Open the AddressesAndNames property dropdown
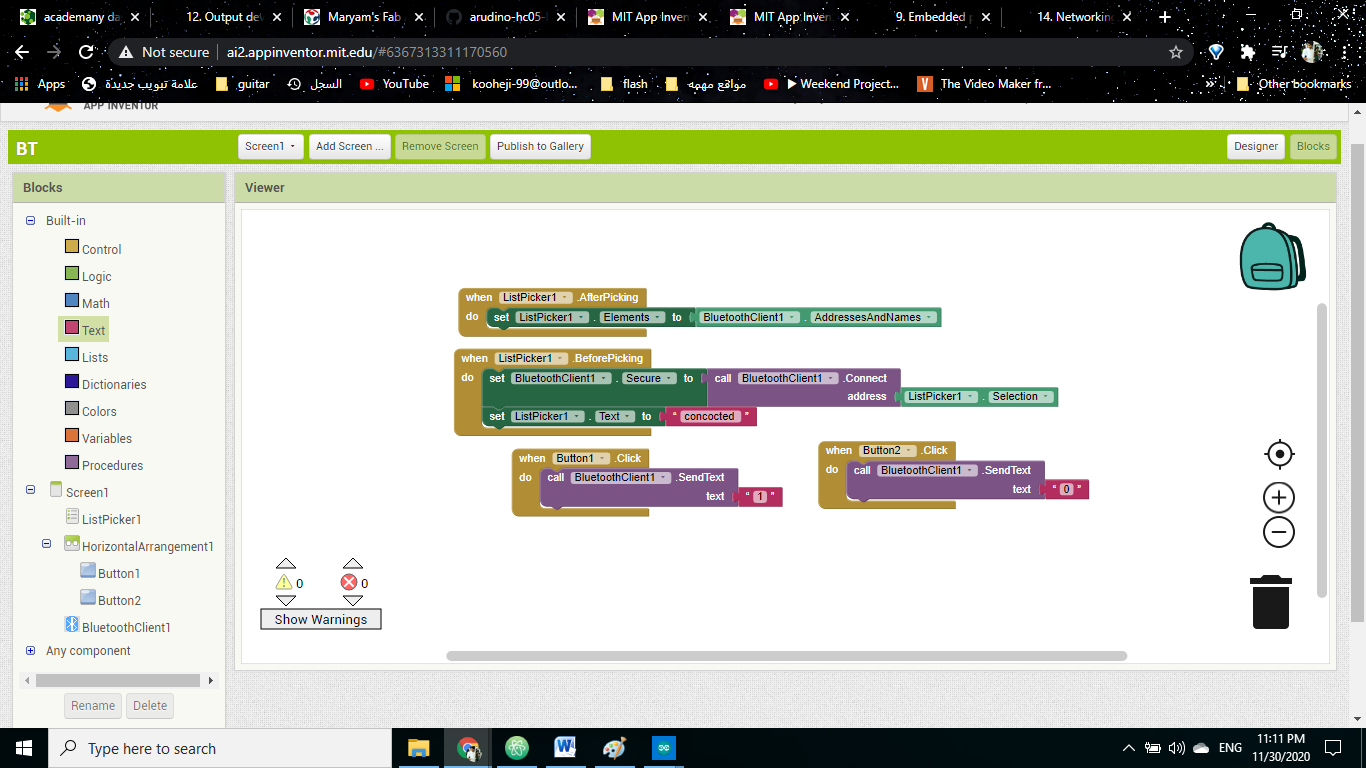Screen dimensions: 1366x768 [874, 317]
